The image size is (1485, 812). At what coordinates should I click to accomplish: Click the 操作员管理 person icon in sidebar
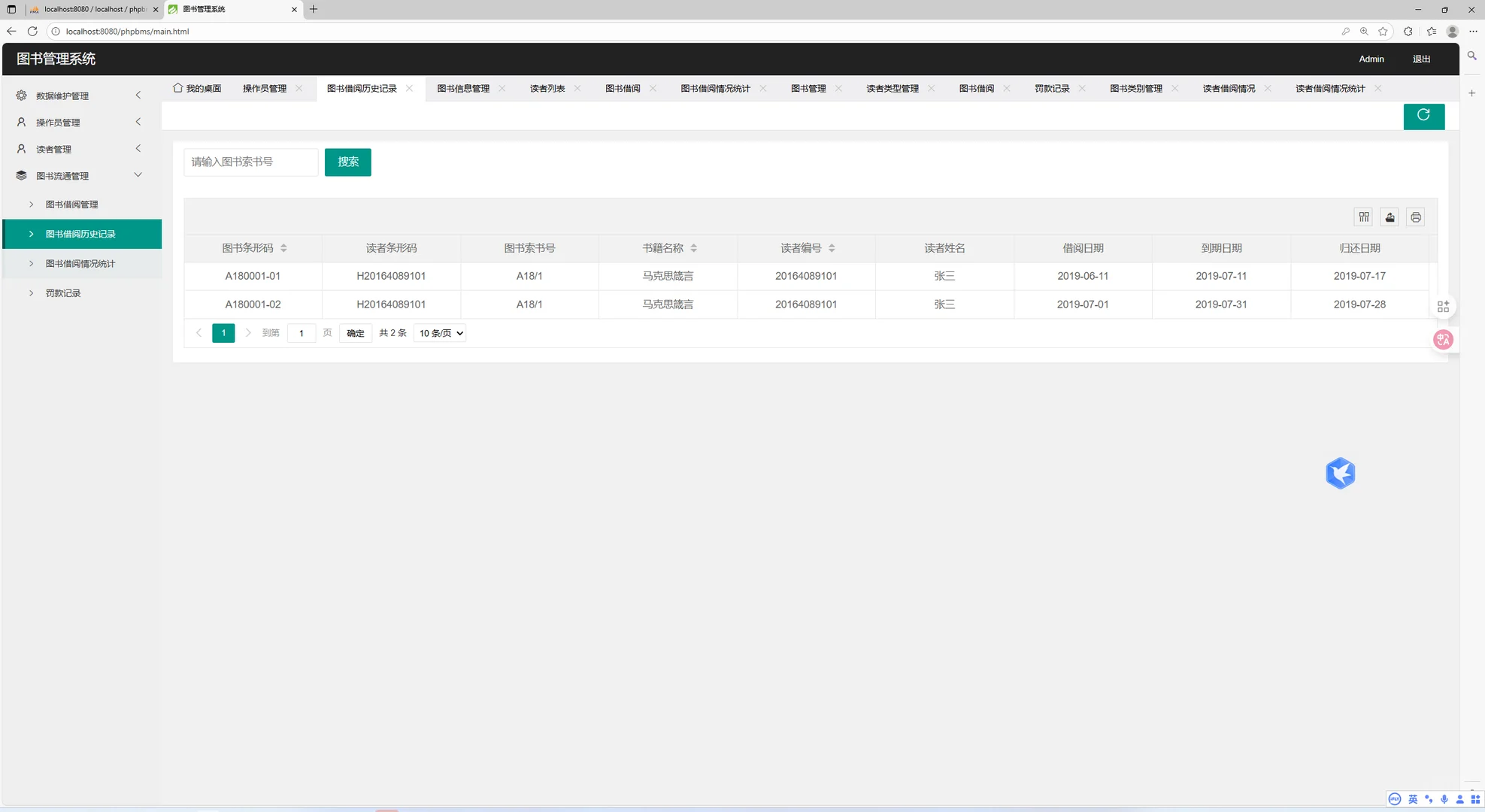[20, 122]
